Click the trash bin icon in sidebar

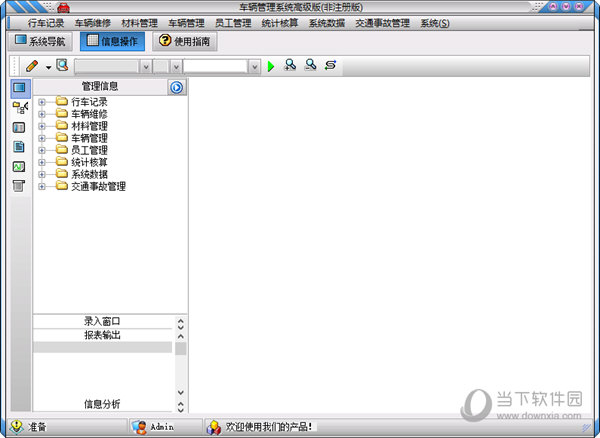19,186
